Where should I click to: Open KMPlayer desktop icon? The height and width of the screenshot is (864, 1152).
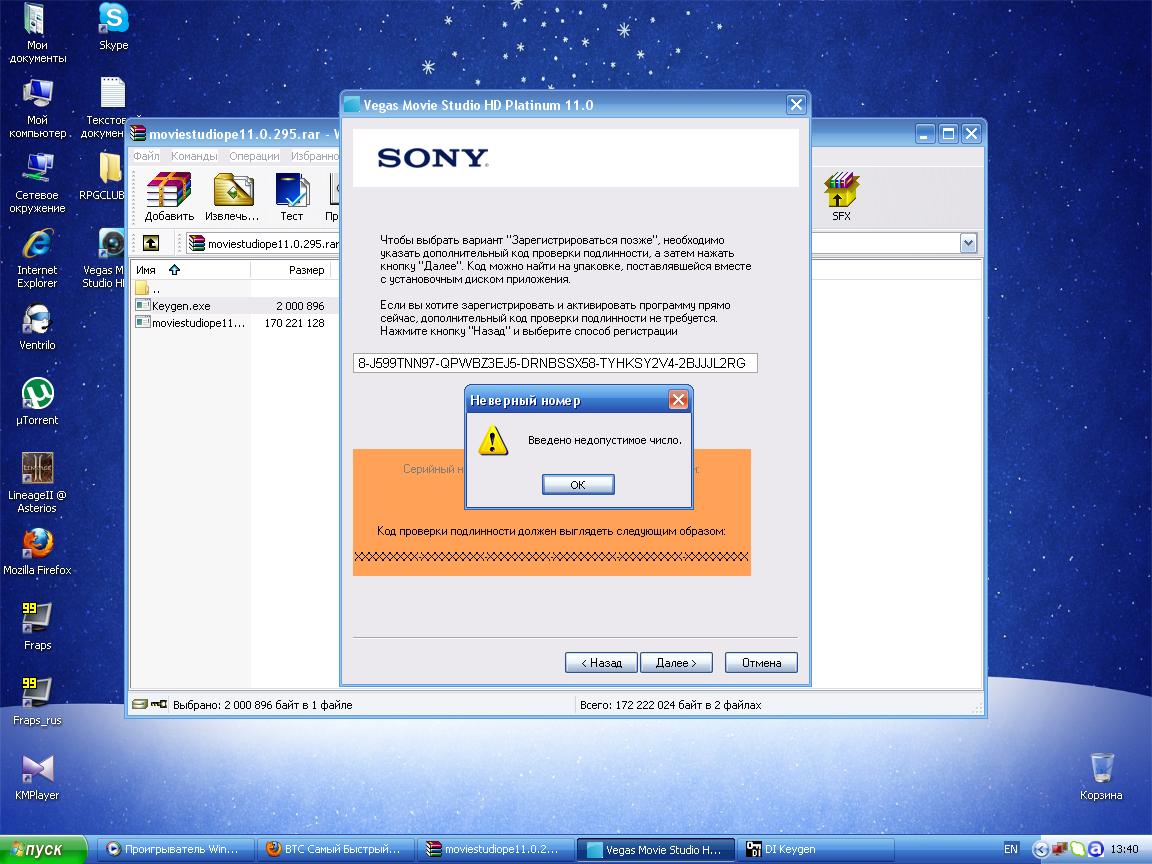[x=37, y=777]
